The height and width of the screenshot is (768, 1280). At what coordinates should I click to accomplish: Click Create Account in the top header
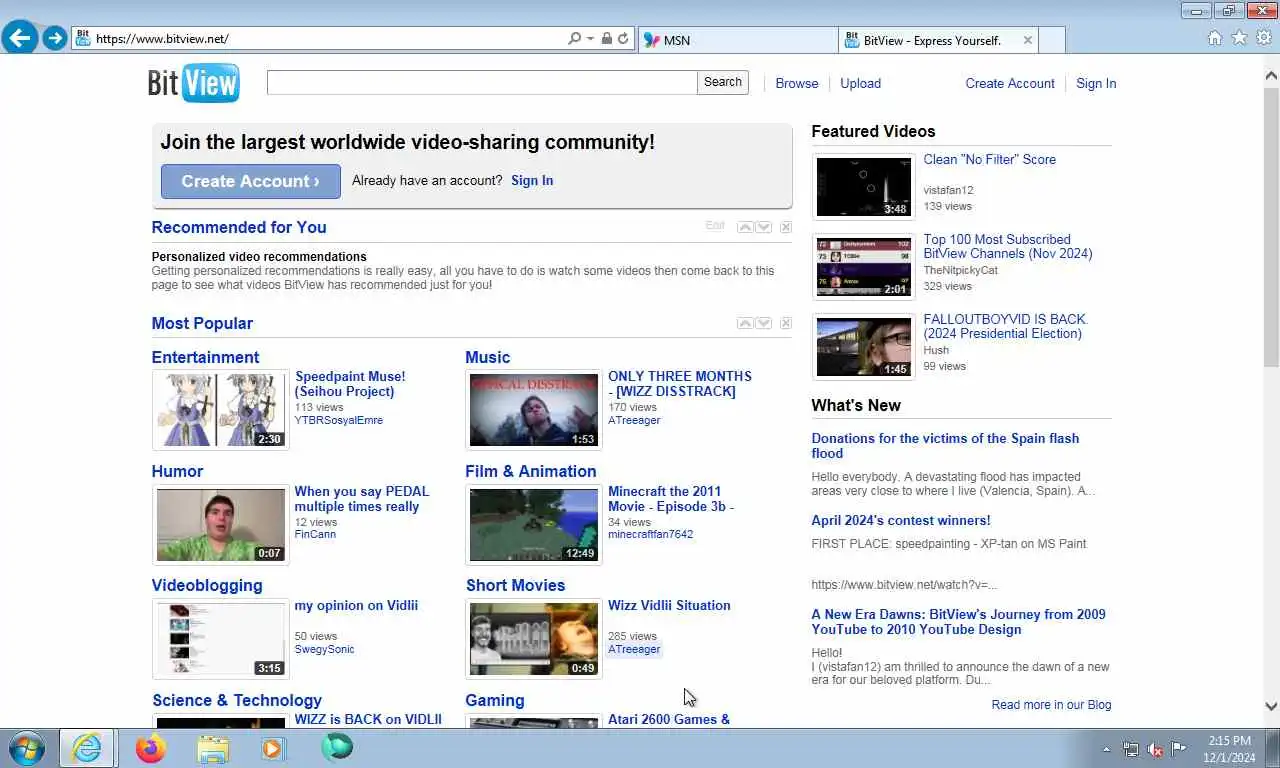1010,83
